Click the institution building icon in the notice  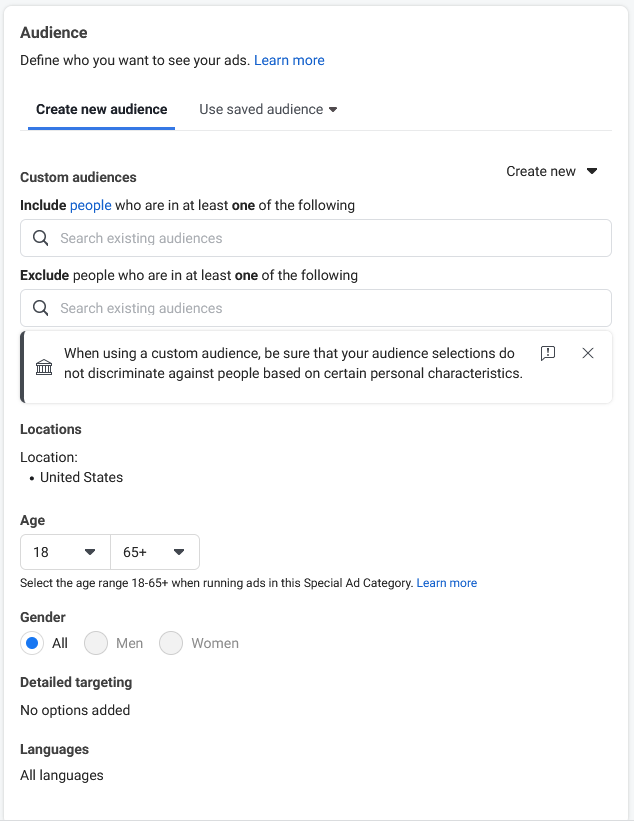point(44,367)
